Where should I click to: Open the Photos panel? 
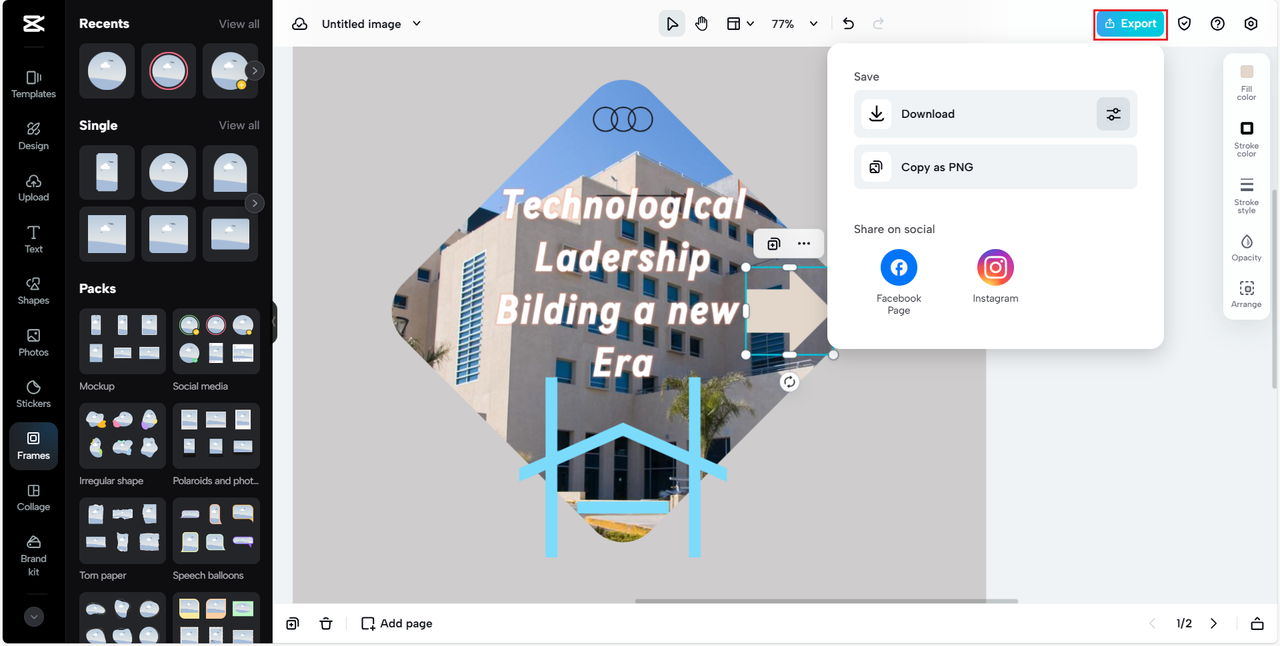click(33, 343)
